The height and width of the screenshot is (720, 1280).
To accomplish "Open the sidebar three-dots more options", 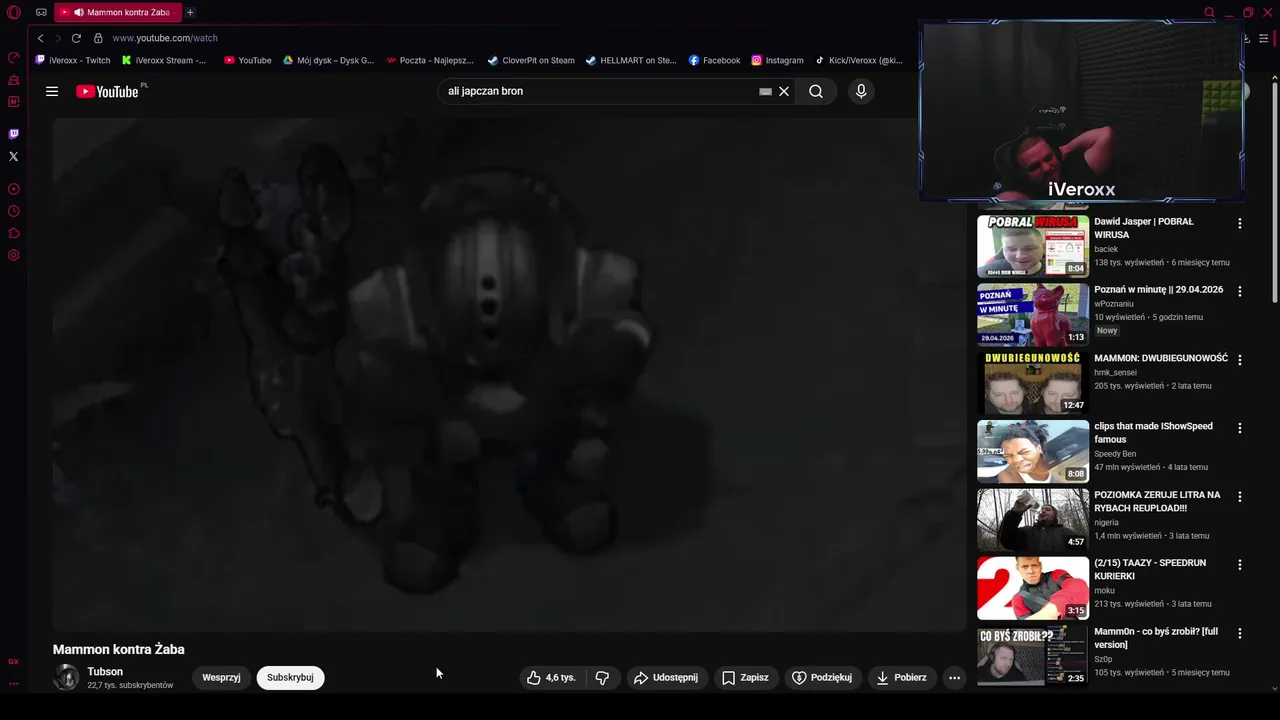I will (14, 684).
